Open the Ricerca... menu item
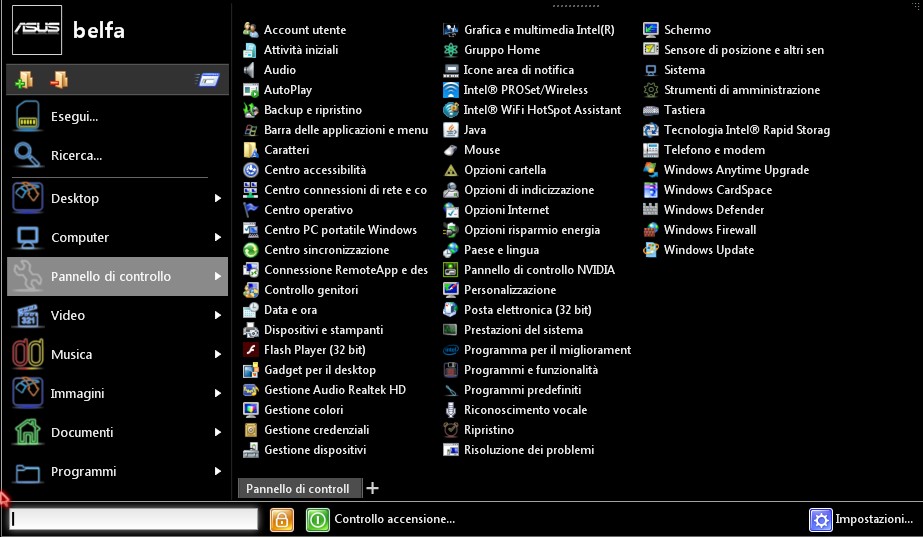The height and width of the screenshot is (537, 923). tap(118, 155)
